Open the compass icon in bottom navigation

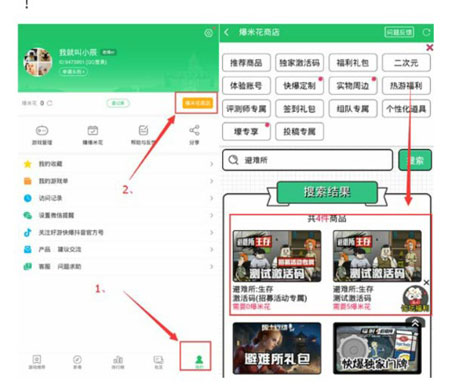pos(77,360)
